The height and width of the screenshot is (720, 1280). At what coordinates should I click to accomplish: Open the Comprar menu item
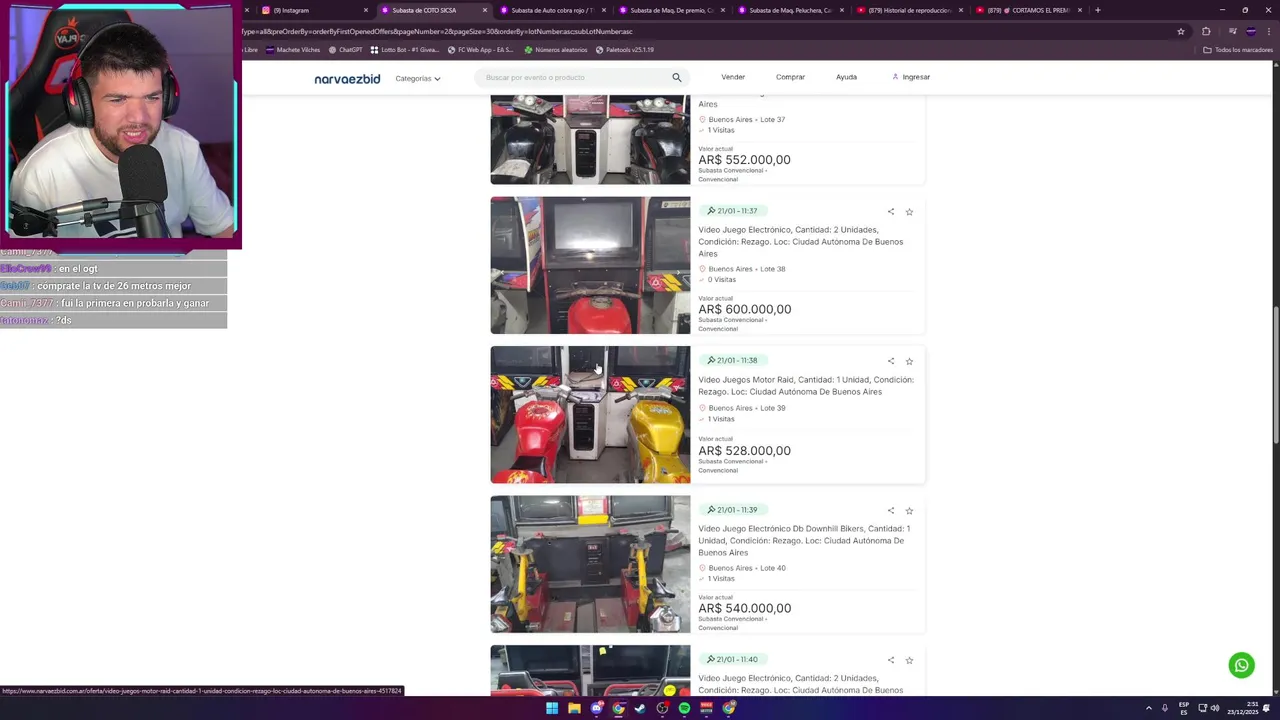click(x=790, y=77)
